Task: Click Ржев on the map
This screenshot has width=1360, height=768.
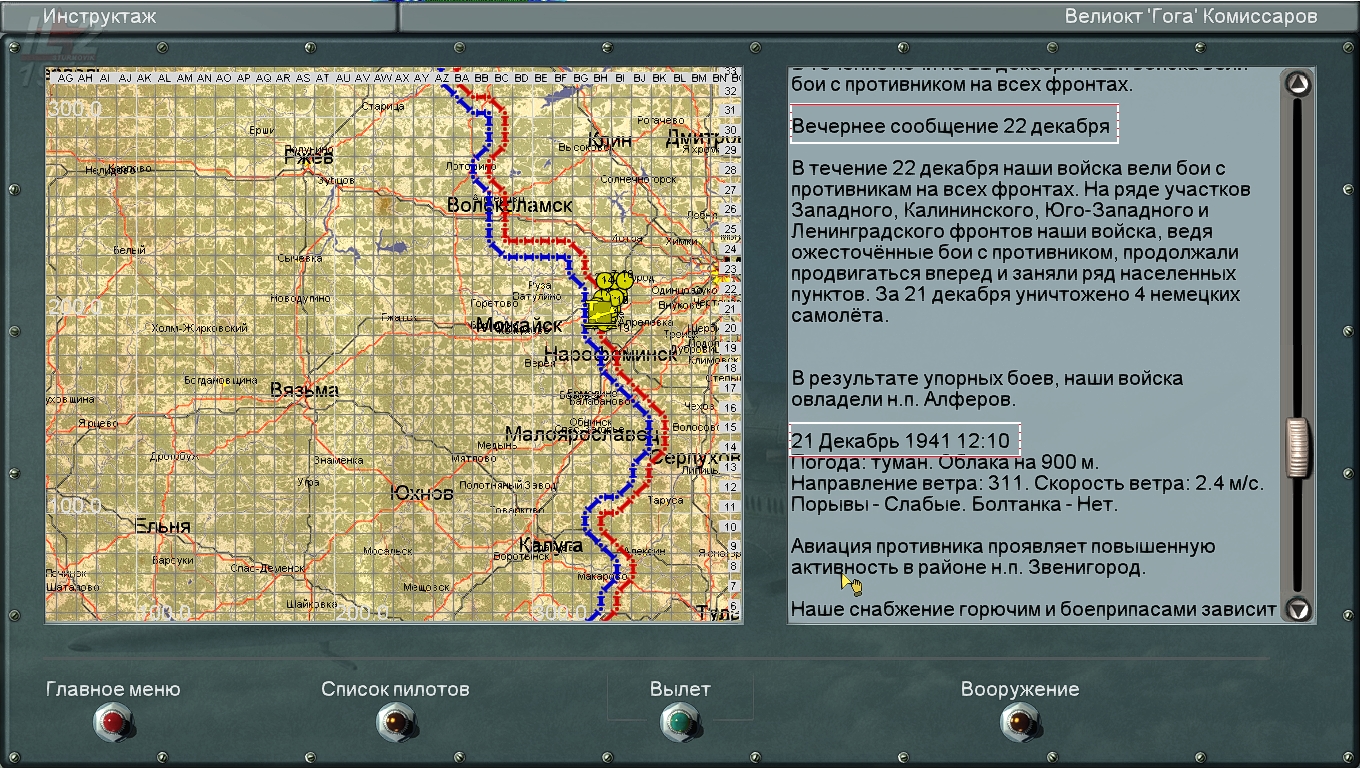Action: point(307,157)
